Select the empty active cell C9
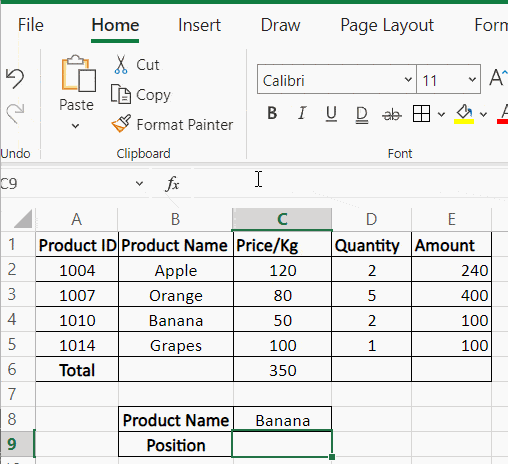The width and height of the screenshot is (508, 464). tap(282, 444)
